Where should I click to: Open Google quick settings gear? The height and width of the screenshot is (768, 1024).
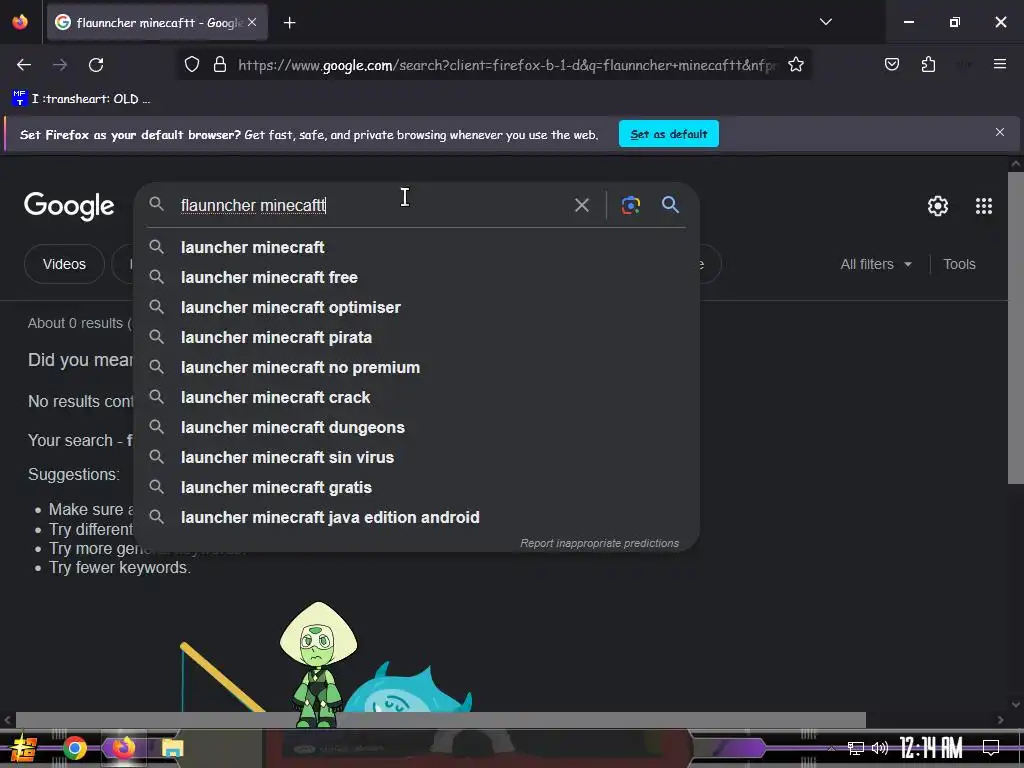[x=938, y=206]
